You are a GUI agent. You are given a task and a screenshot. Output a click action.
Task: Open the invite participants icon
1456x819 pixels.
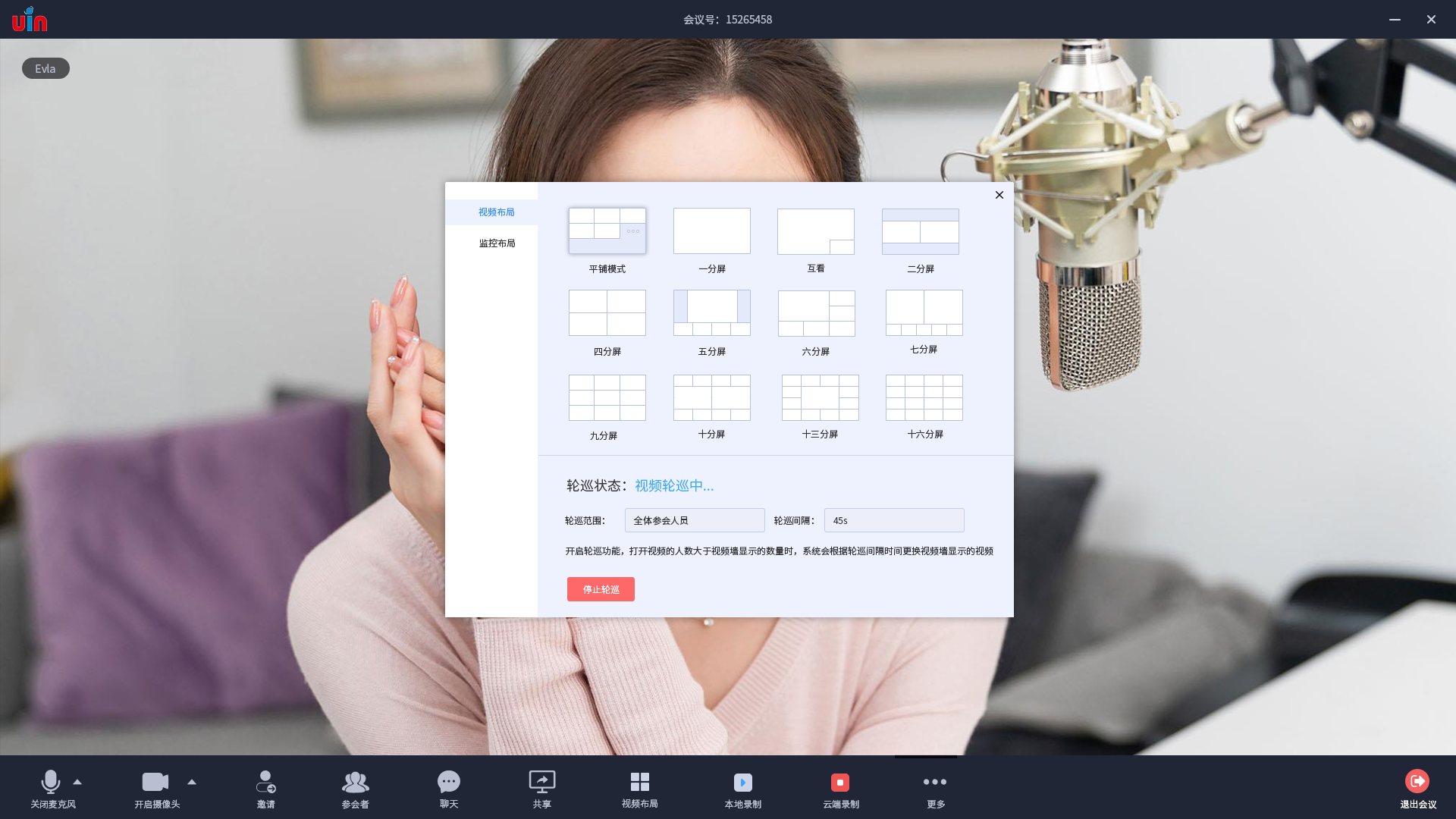pos(265,781)
